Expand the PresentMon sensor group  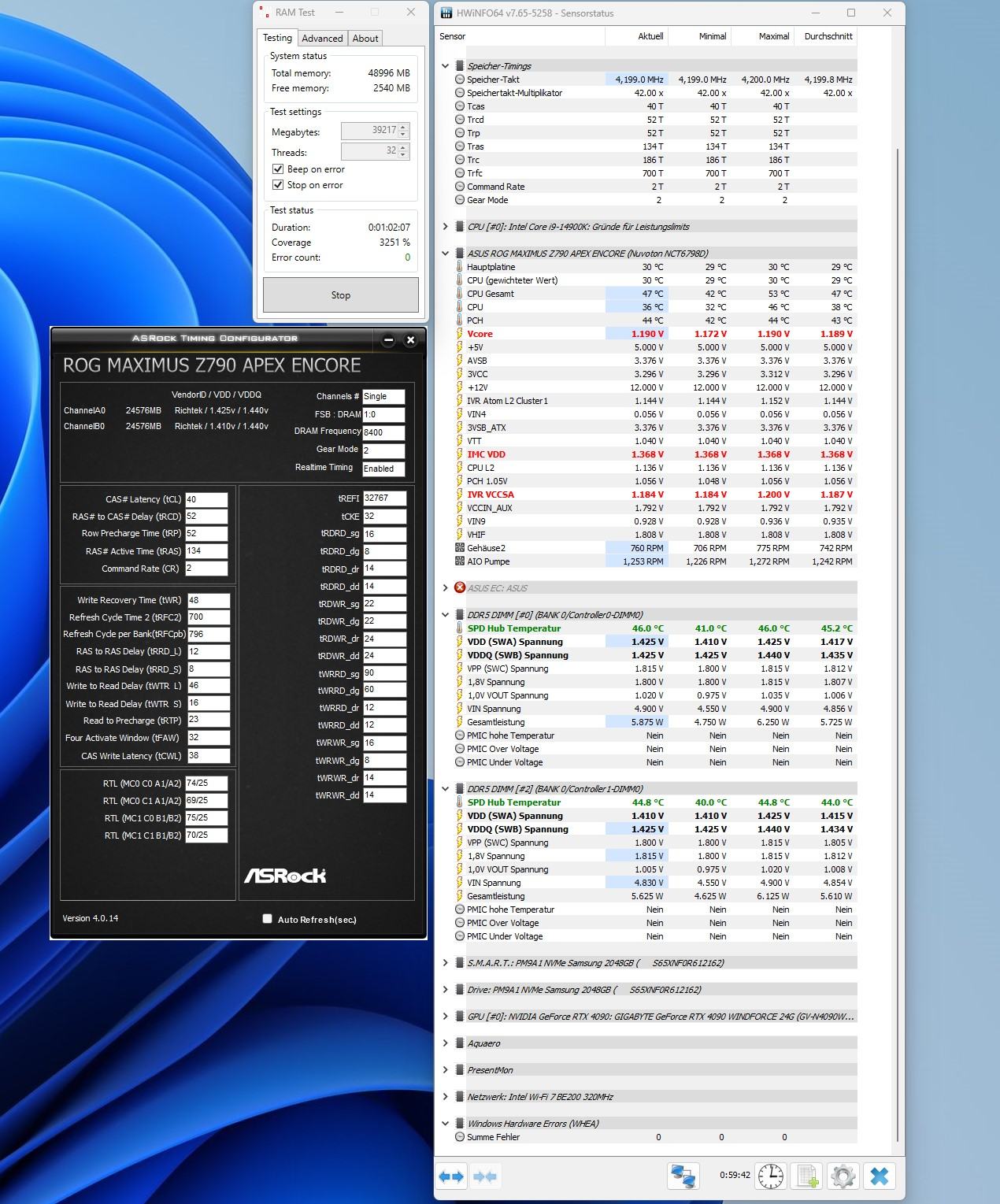tap(446, 1070)
